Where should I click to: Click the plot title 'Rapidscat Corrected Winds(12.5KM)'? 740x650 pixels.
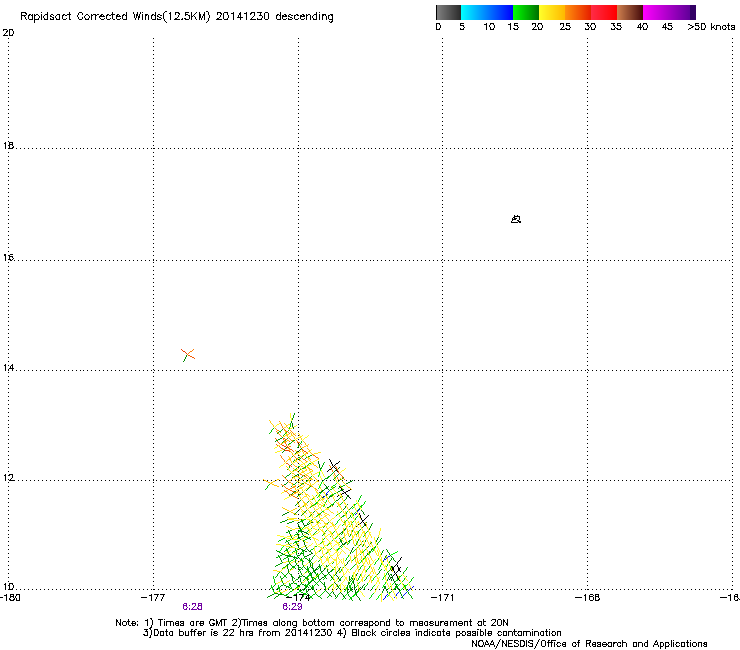(115, 17)
